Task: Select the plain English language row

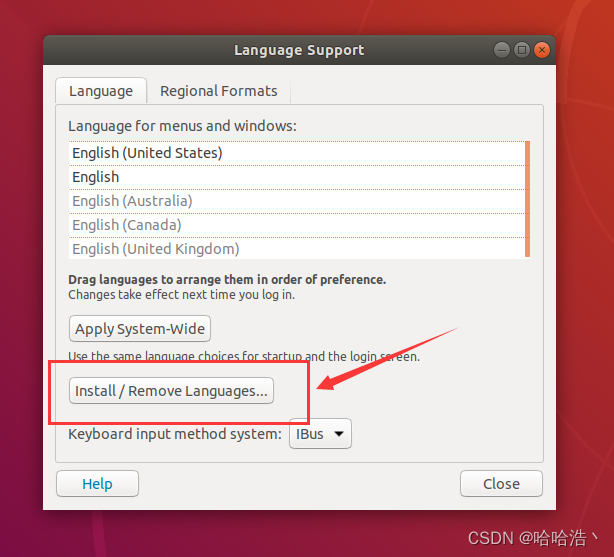Action: pos(297,177)
